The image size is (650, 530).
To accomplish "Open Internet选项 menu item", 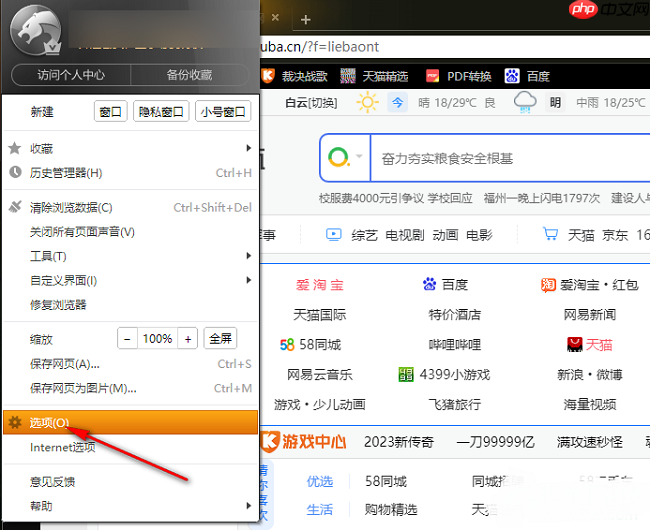I will pos(130,447).
